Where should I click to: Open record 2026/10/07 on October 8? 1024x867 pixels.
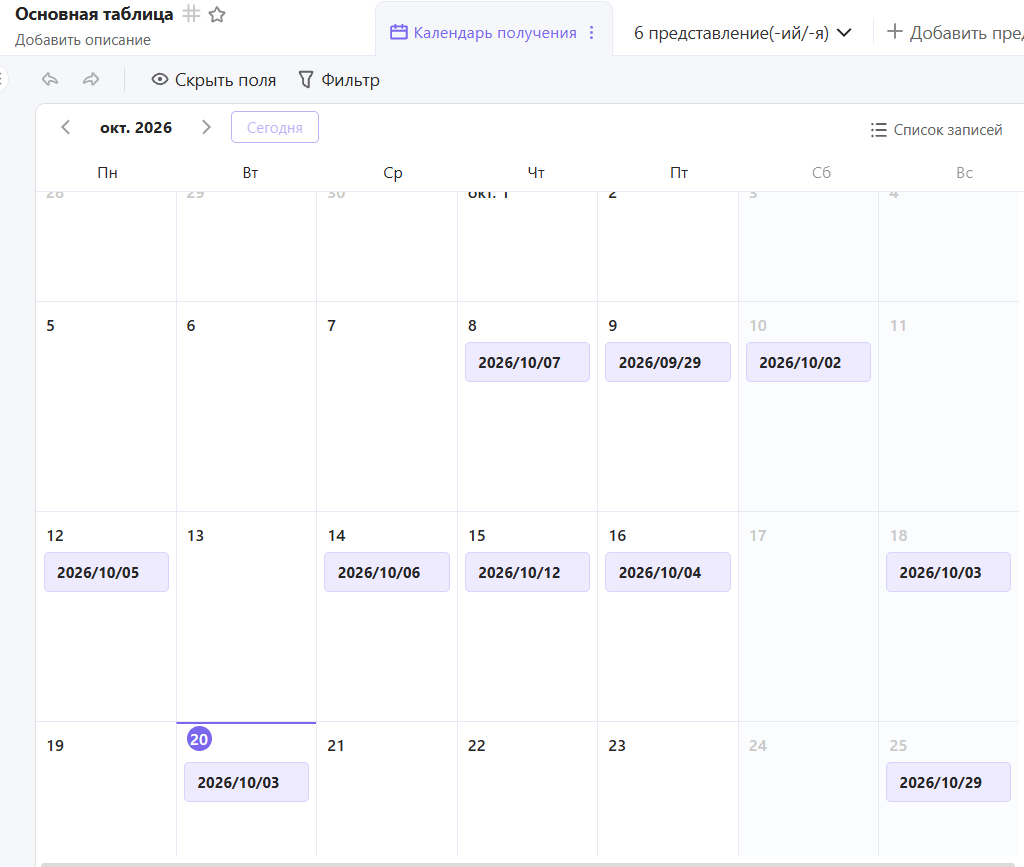coord(527,362)
